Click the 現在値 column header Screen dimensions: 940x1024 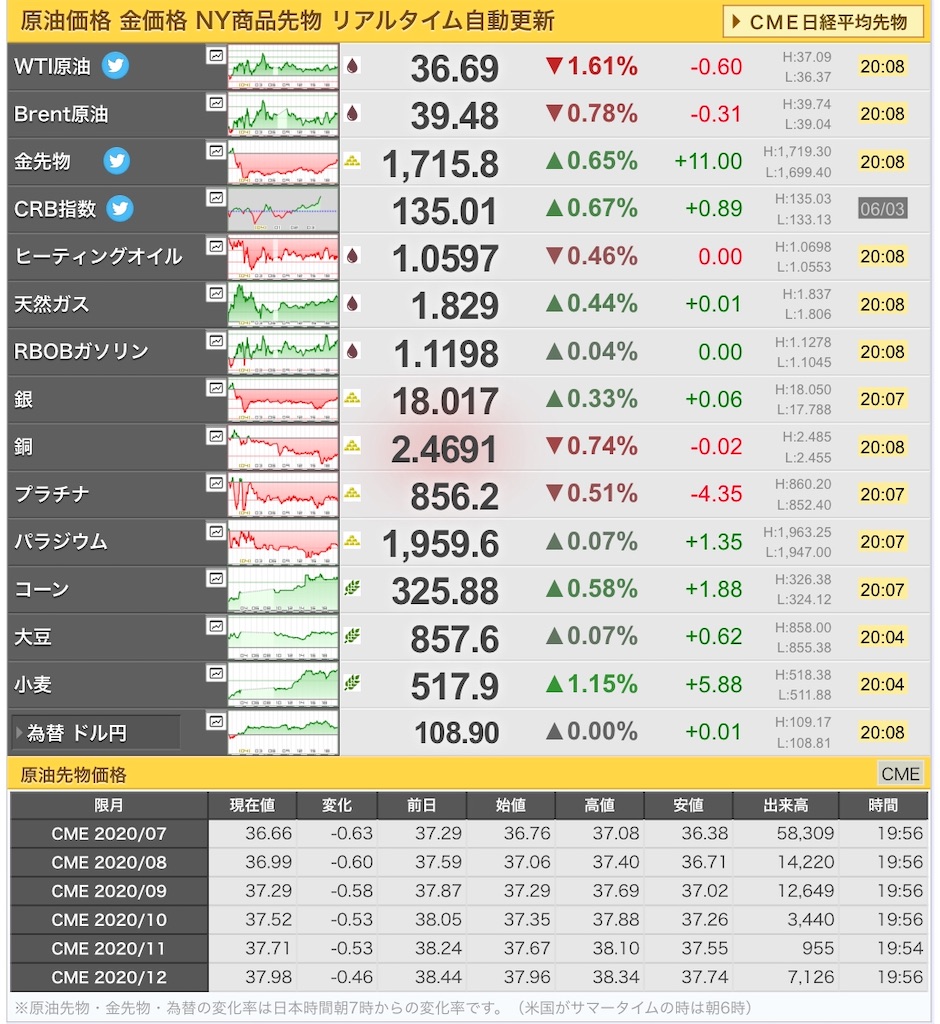coord(252,805)
